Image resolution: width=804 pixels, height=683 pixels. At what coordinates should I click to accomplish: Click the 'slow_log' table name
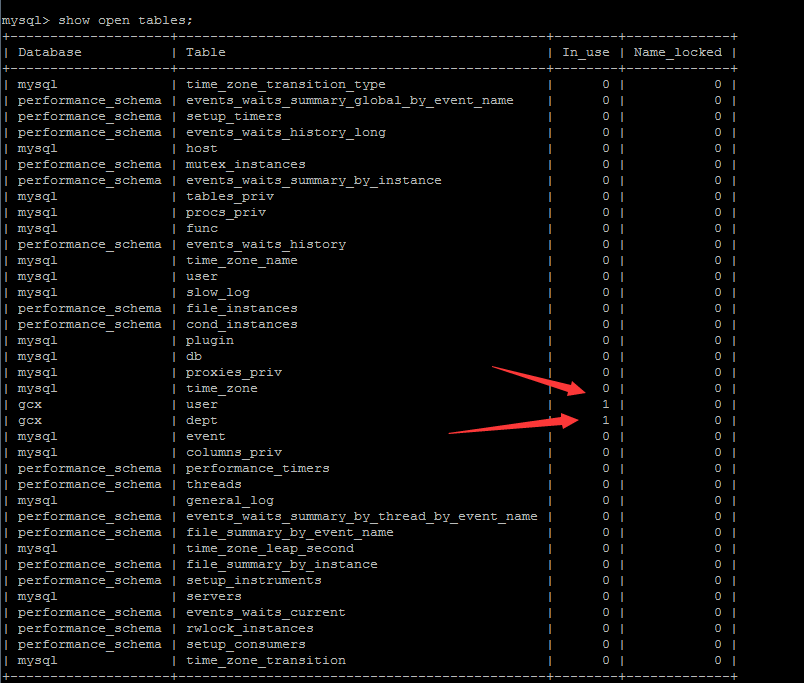218,292
